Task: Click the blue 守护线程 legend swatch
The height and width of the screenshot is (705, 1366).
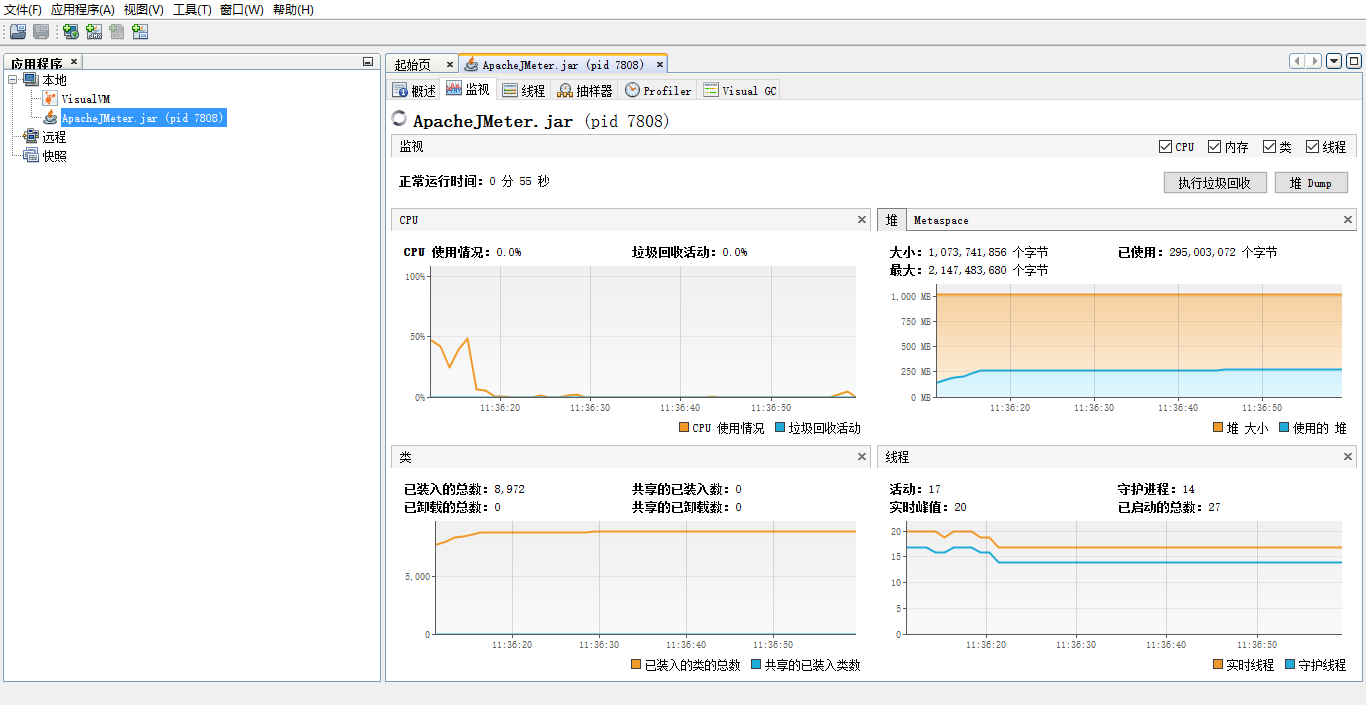Action: point(1290,665)
